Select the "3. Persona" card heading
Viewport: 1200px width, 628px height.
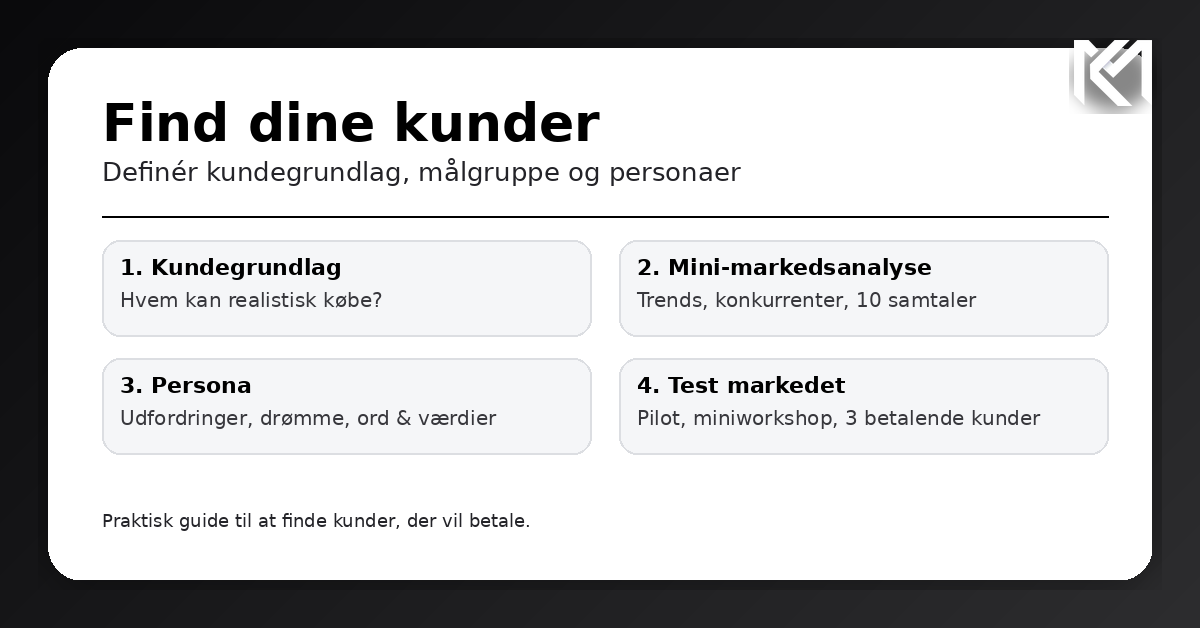pos(186,386)
